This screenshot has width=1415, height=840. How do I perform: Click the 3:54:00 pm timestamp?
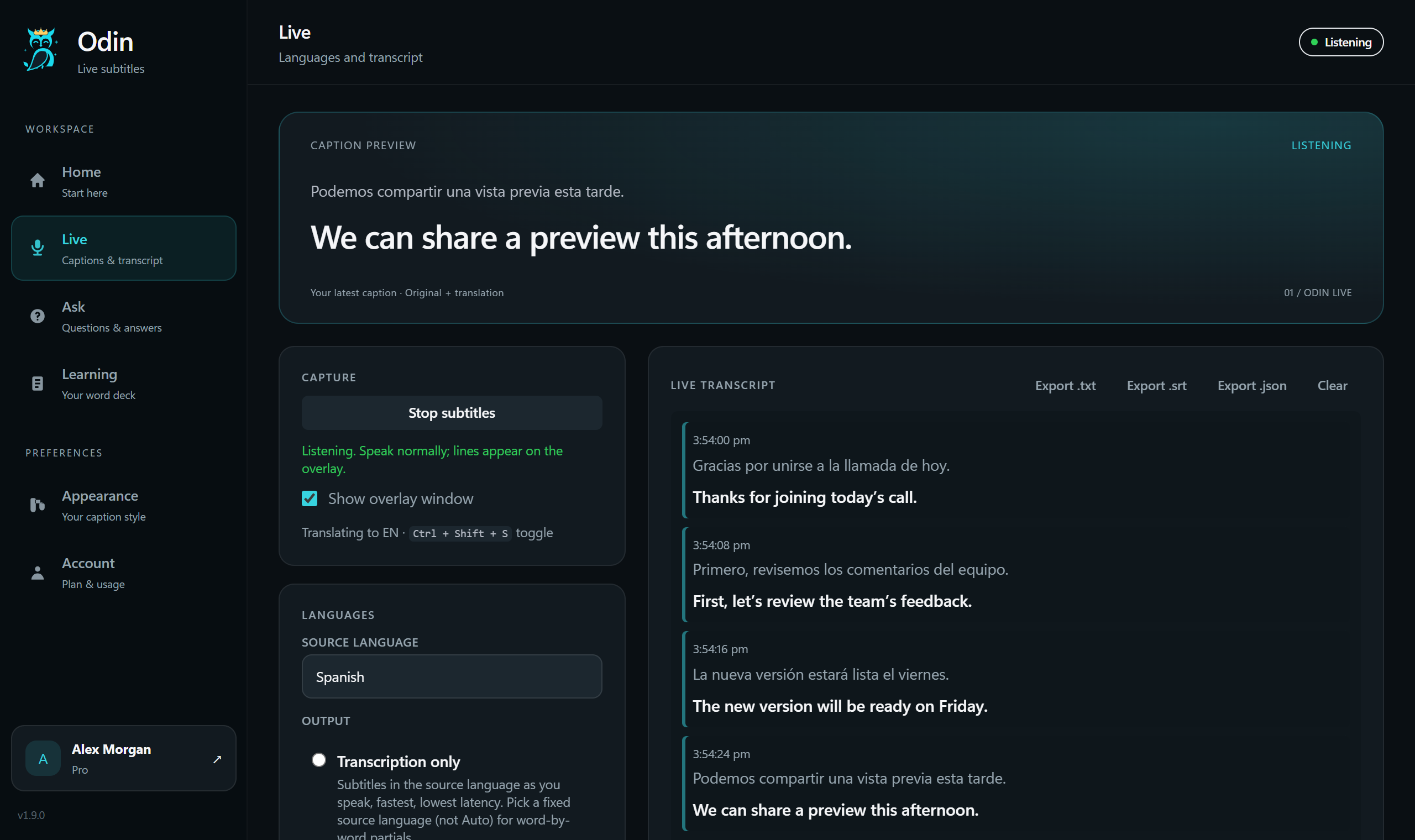(x=721, y=440)
